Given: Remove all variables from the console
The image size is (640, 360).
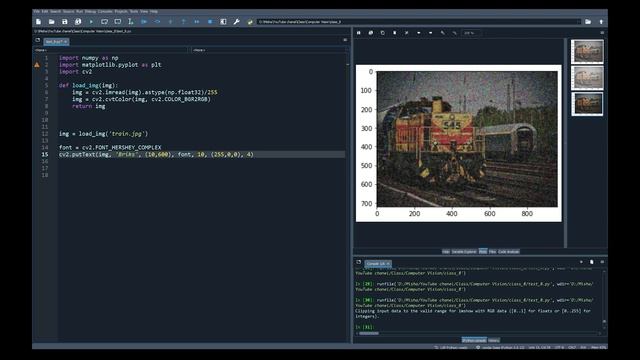Looking at the screenshot, I should pos(591,262).
